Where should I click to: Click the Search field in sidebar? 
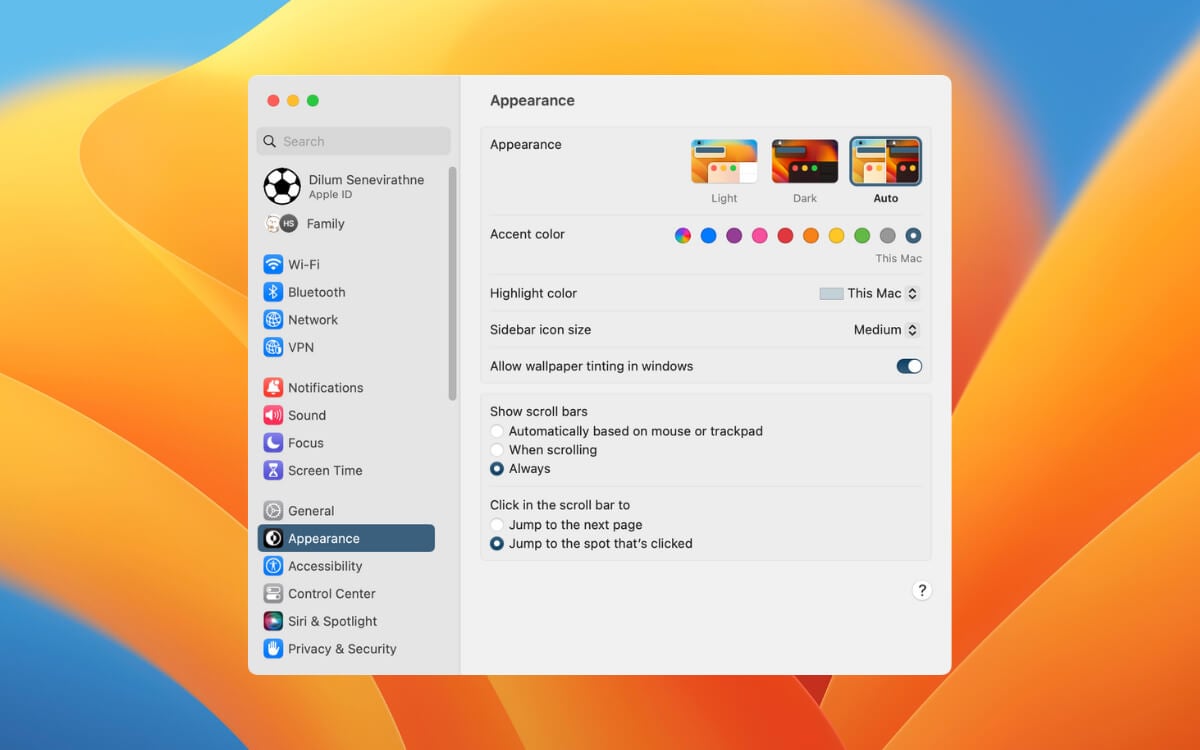coord(353,141)
